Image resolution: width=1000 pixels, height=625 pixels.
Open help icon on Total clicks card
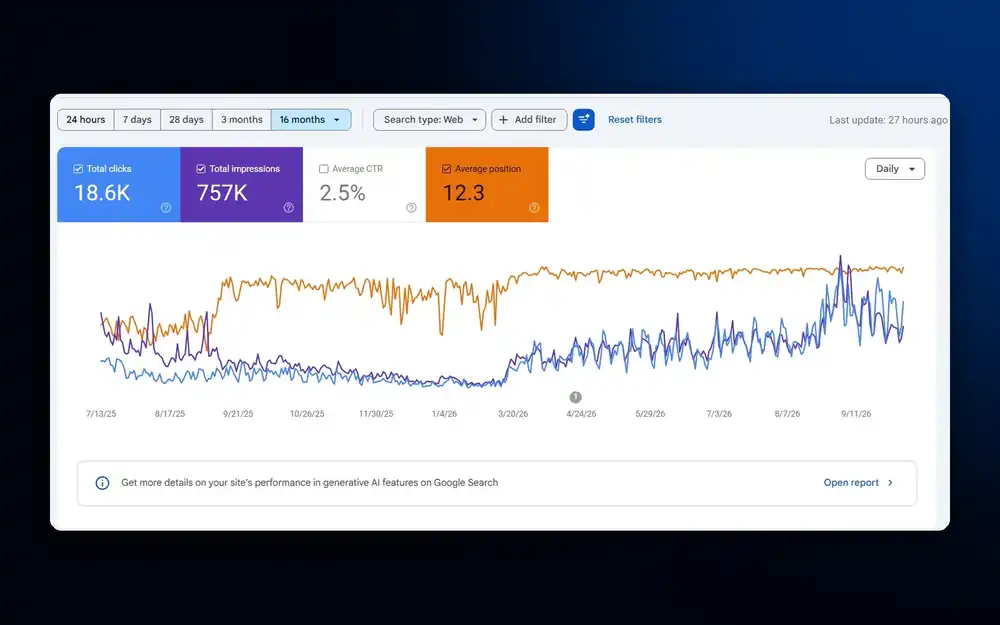pyautogui.click(x=166, y=207)
